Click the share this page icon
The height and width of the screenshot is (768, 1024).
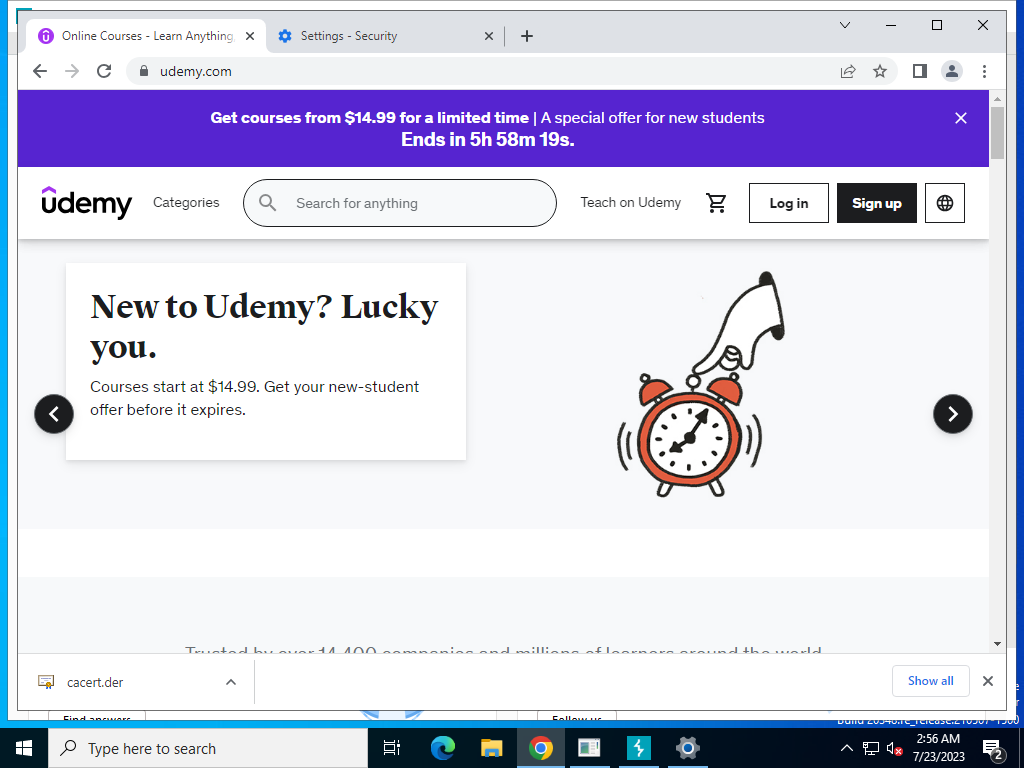pos(848,71)
